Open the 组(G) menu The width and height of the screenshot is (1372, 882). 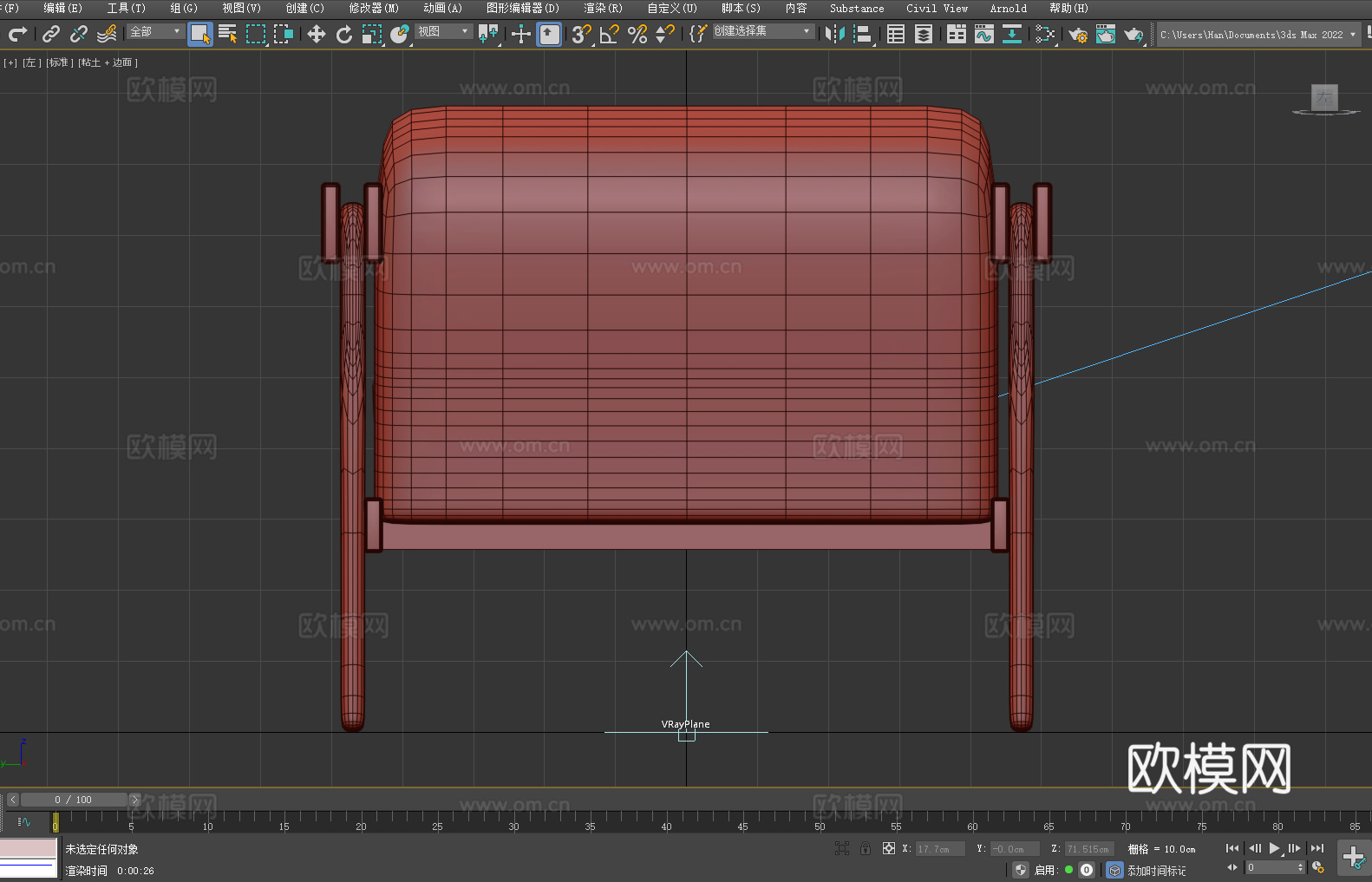pyautogui.click(x=184, y=8)
